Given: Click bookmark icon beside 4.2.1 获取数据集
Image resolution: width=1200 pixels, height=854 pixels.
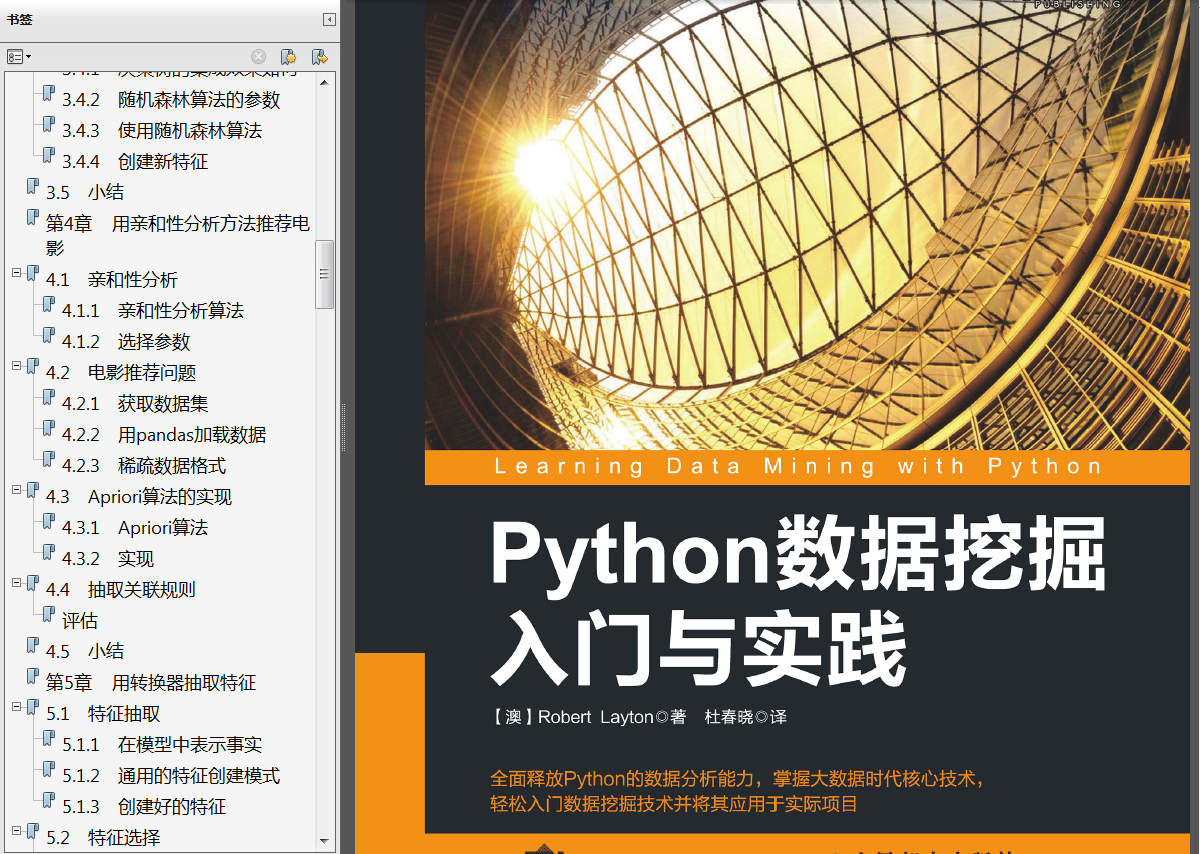Looking at the screenshot, I should (x=48, y=398).
